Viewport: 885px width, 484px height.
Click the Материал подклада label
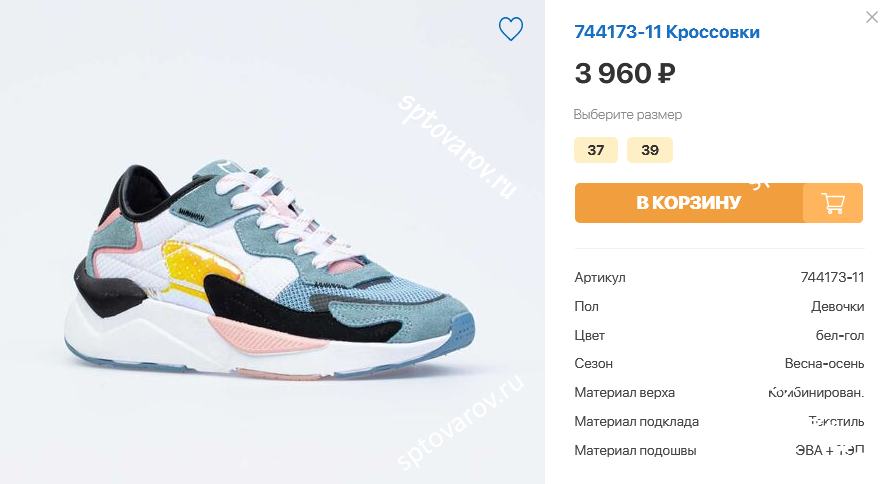(637, 421)
